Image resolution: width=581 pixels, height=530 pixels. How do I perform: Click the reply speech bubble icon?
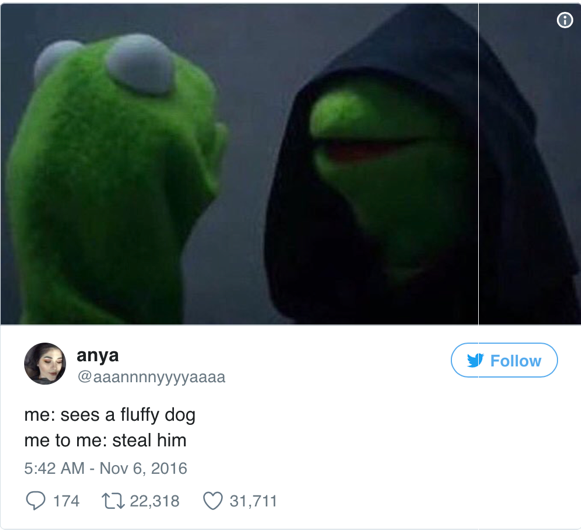point(36,501)
